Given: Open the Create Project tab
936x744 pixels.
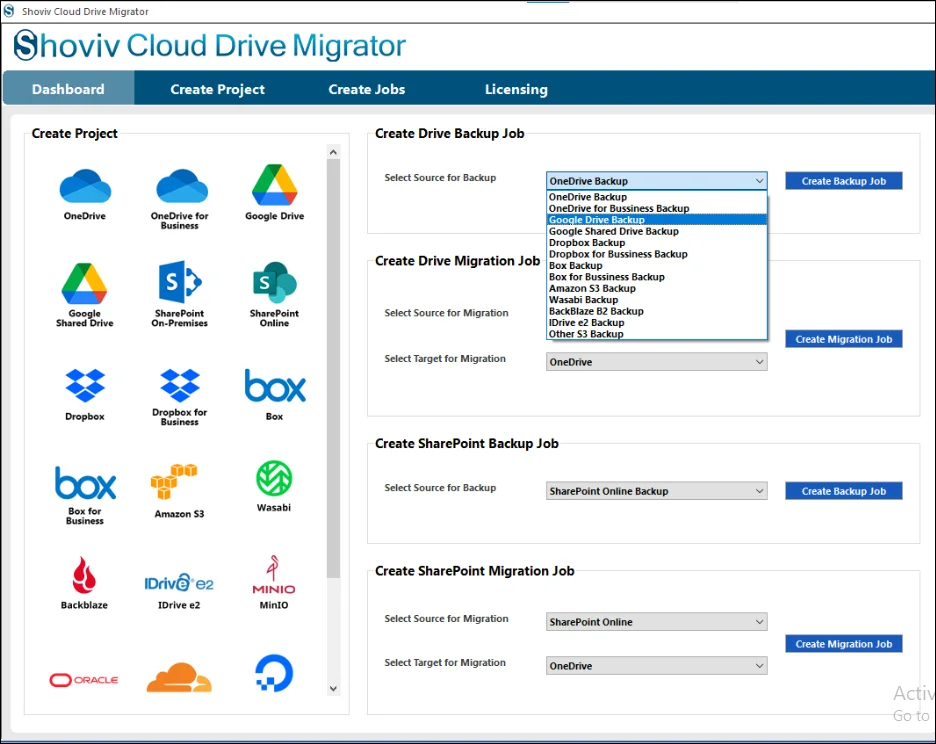Looking at the screenshot, I should pos(217,89).
